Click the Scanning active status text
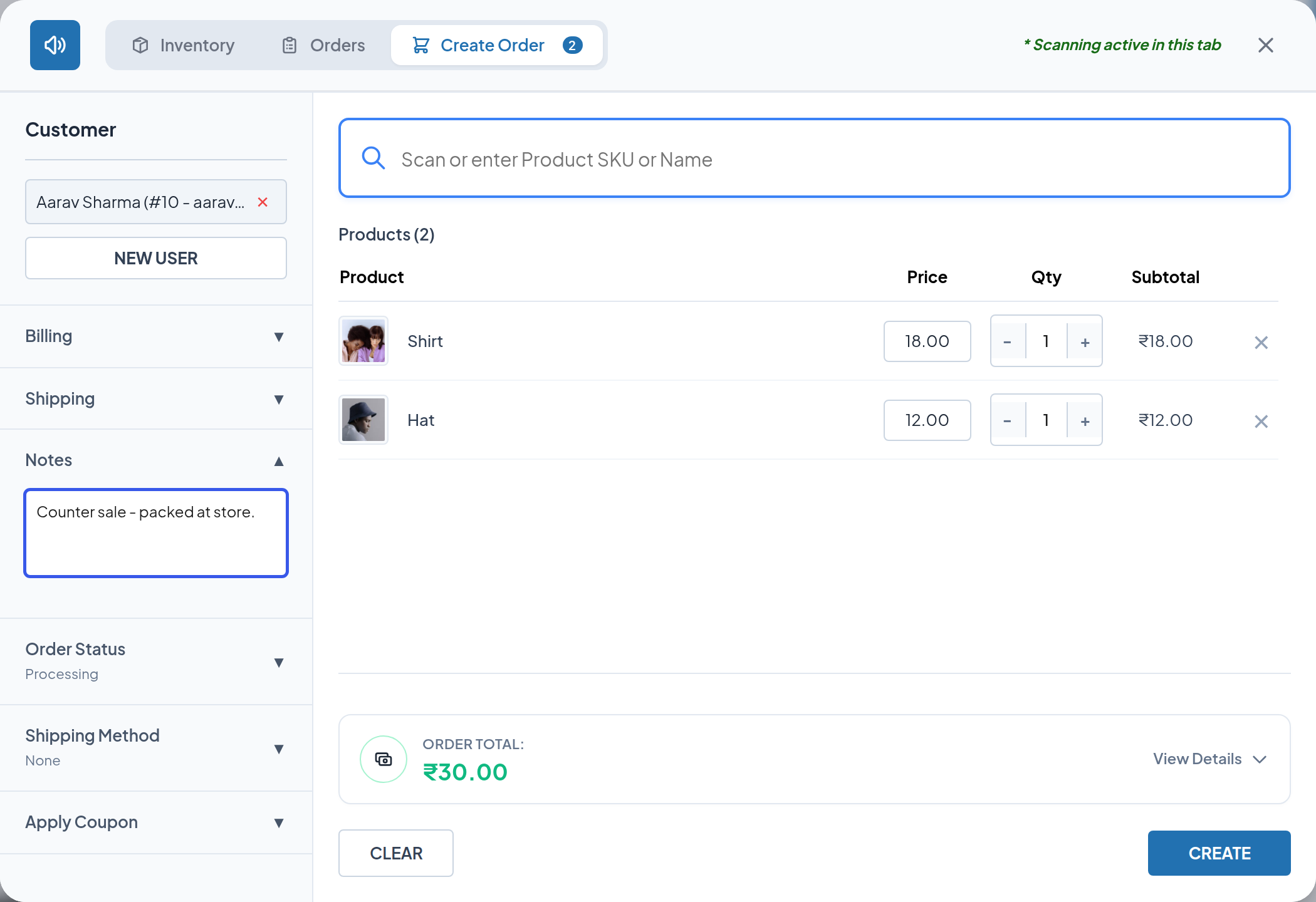 tap(1122, 45)
